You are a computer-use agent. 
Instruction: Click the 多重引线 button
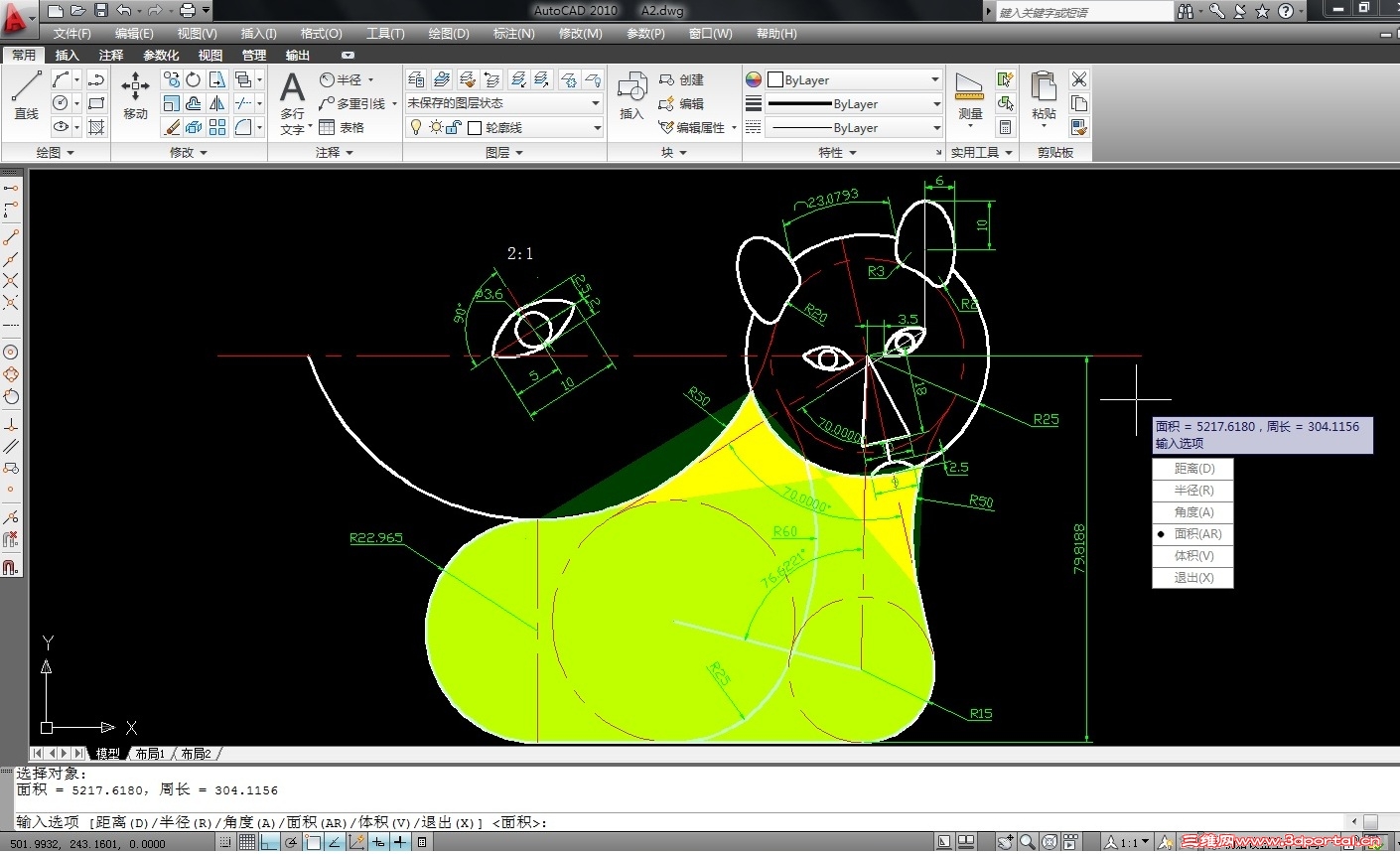[357, 103]
